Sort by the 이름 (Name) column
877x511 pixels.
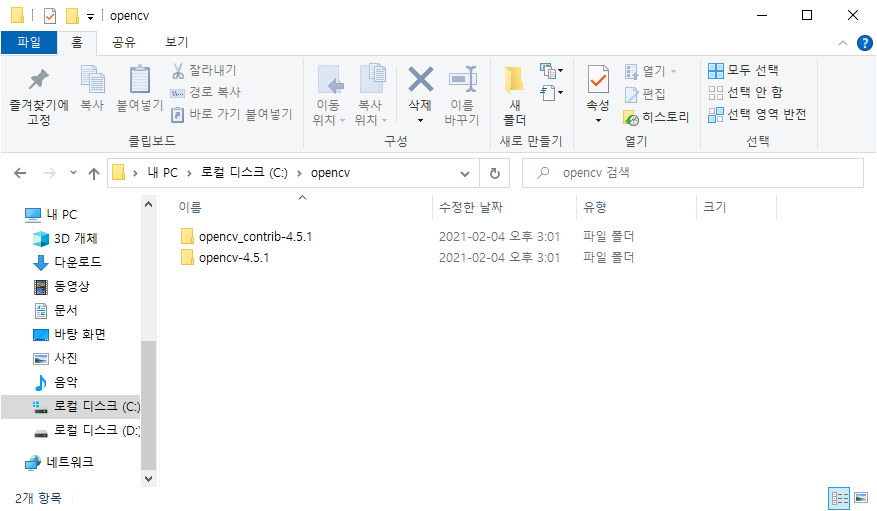point(190,207)
